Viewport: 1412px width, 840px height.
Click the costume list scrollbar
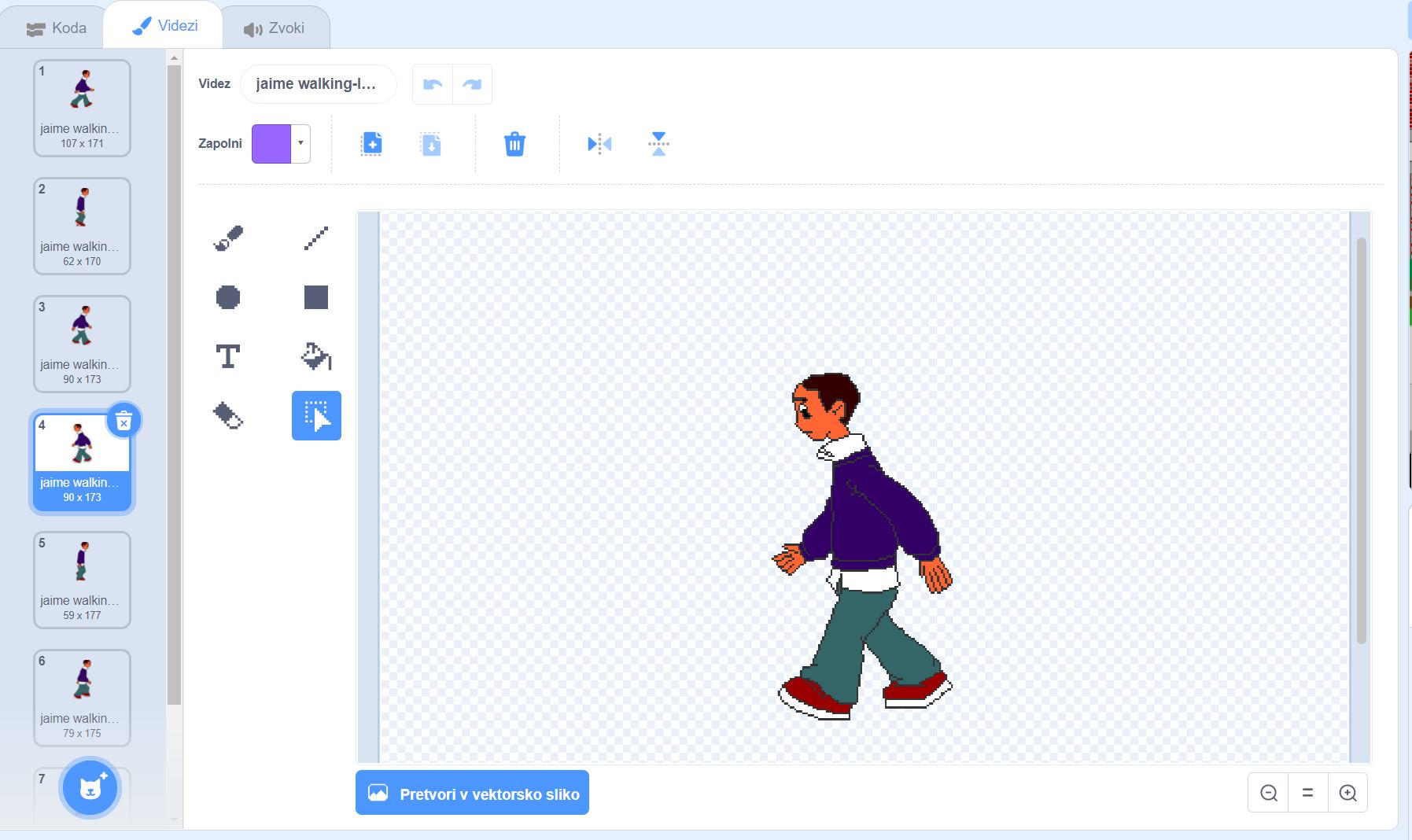tap(174, 385)
